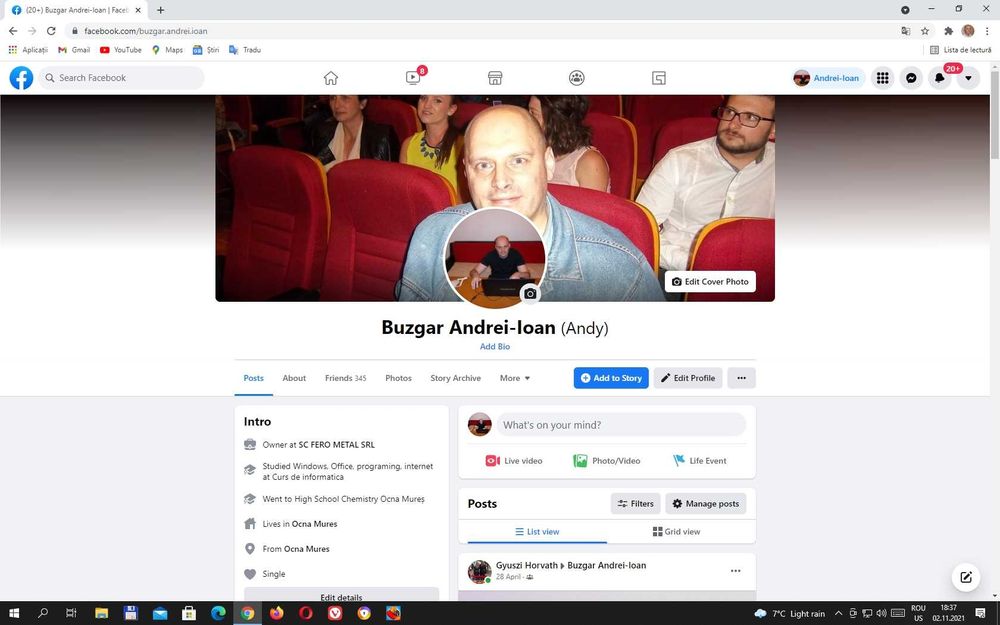The width and height of the screenshot is (1000, 625).
Task: Create a Life Event
Action: pos(700,460)
